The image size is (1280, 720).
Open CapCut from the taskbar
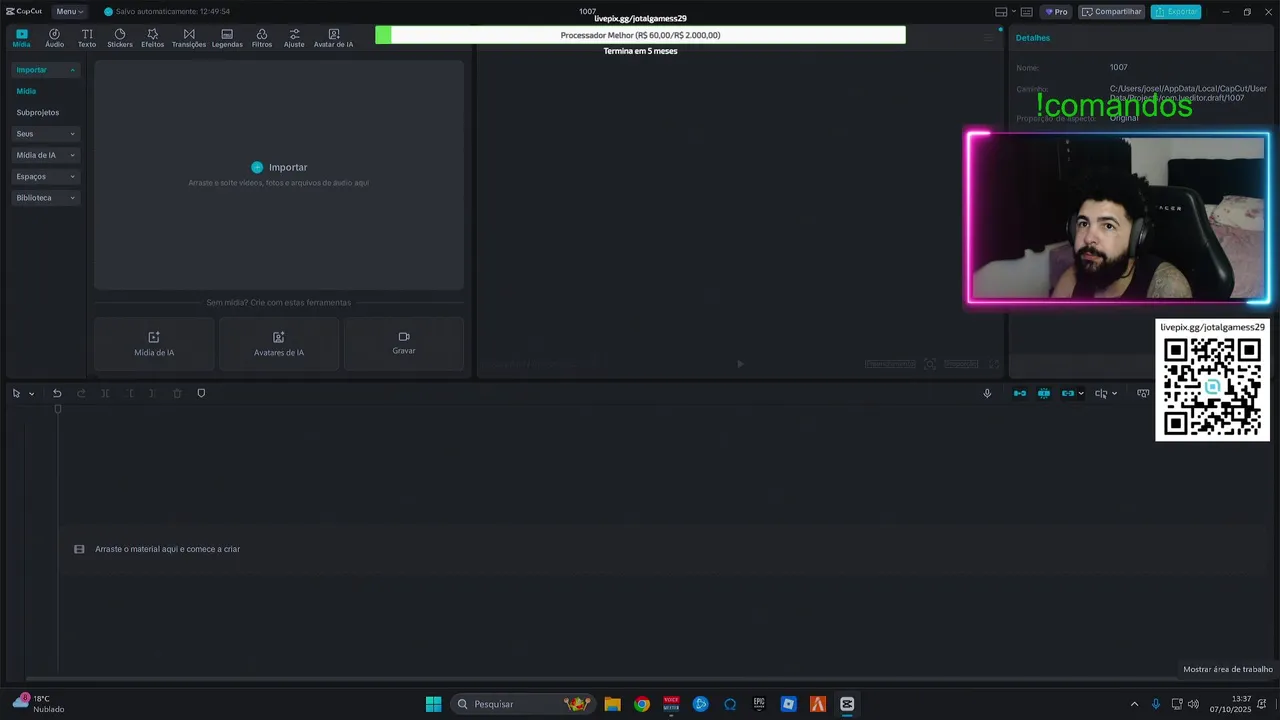[x=847, y=704]
